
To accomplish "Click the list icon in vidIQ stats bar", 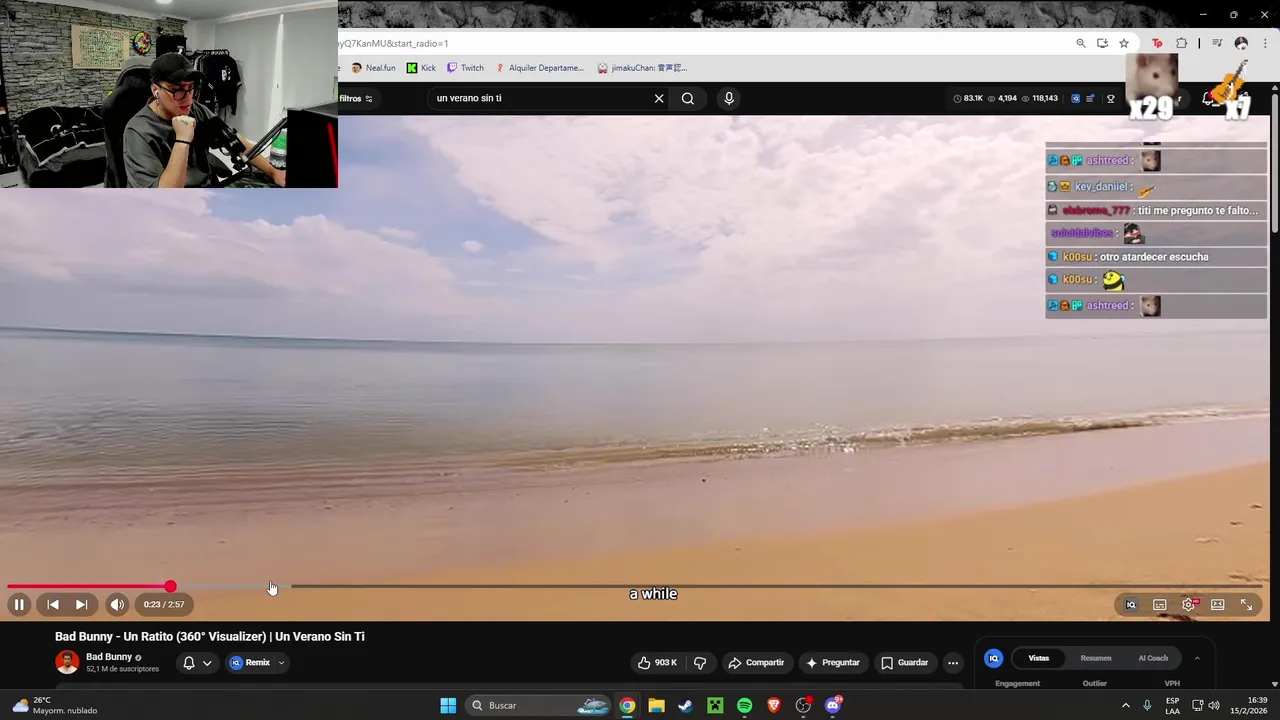I will (1090, 98).
